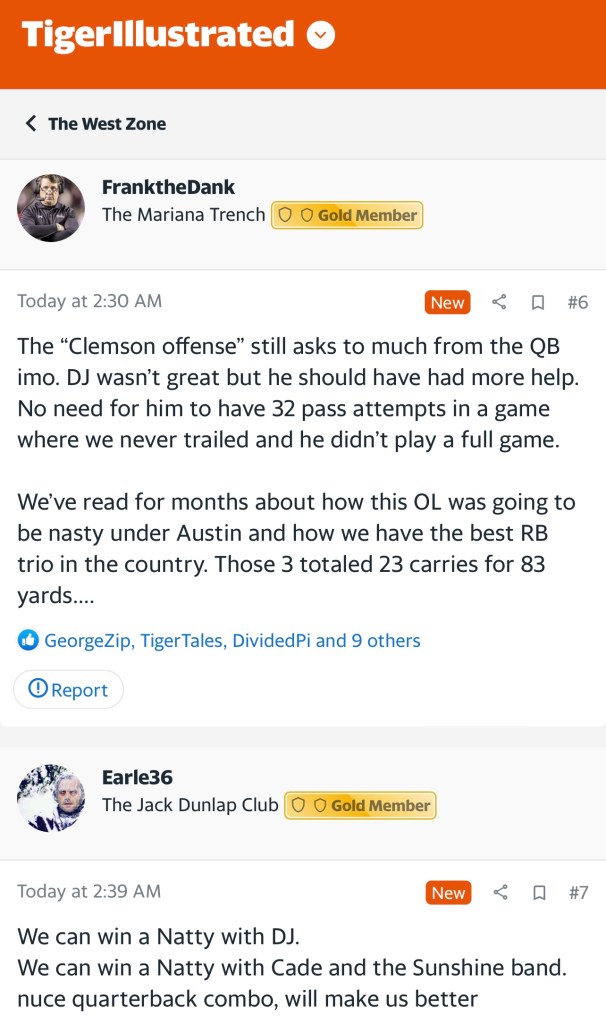
Task: View Earle36's profile username
Action: pos(138,777)
